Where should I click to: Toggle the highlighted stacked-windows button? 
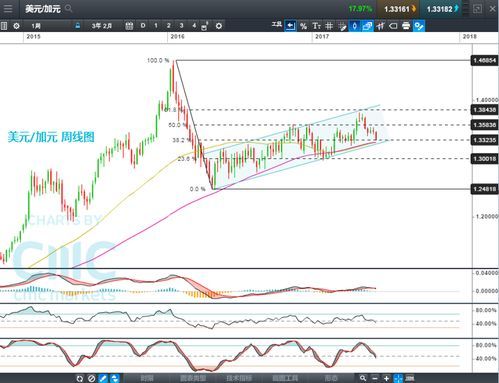(x=367, y=26)
